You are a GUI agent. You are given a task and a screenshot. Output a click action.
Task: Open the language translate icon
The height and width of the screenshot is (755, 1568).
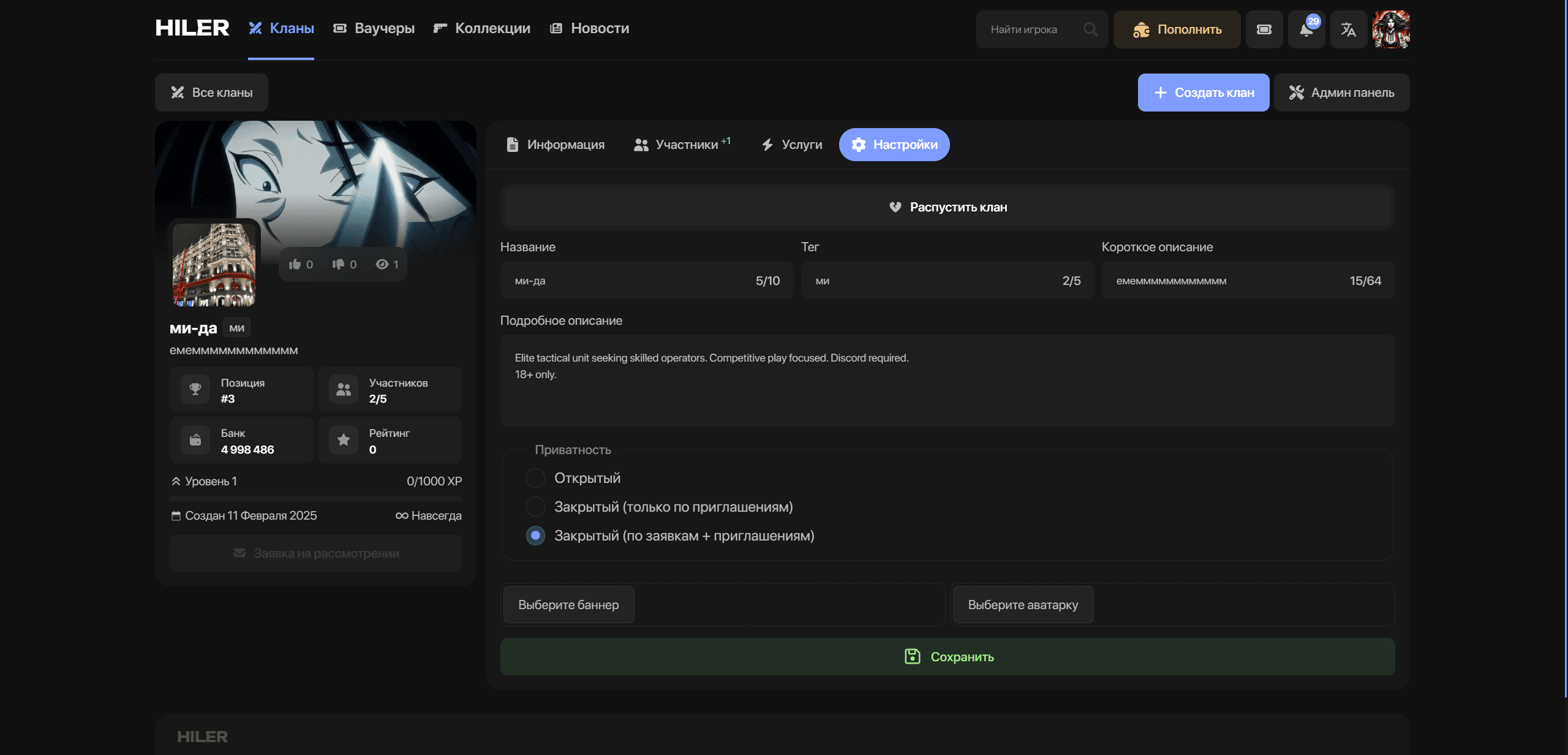click(1349, 29)
